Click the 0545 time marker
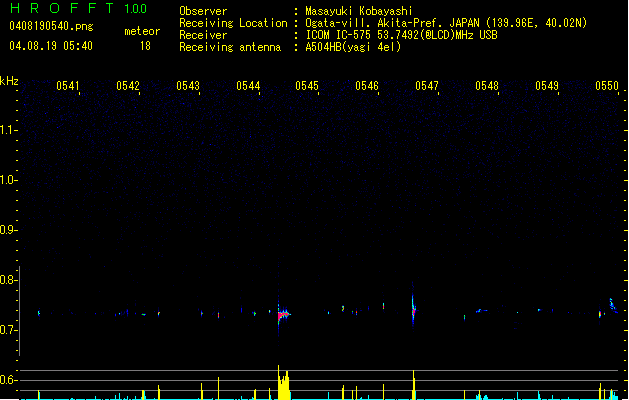Image resolution: width=629 pixels, height=400 pixels. (307, 86)
